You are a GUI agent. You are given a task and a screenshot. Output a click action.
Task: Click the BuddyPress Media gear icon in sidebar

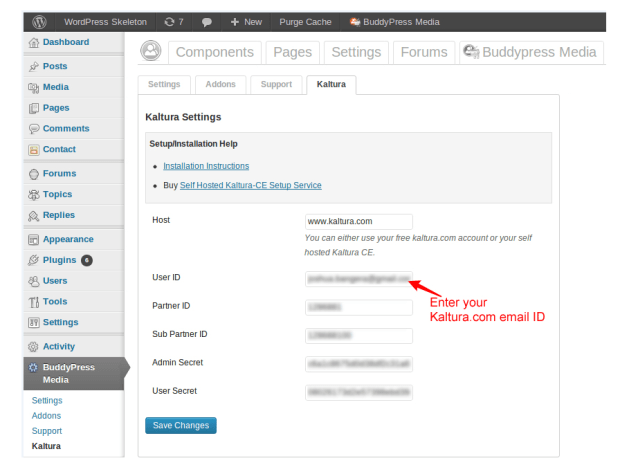(x=34, y=367)
